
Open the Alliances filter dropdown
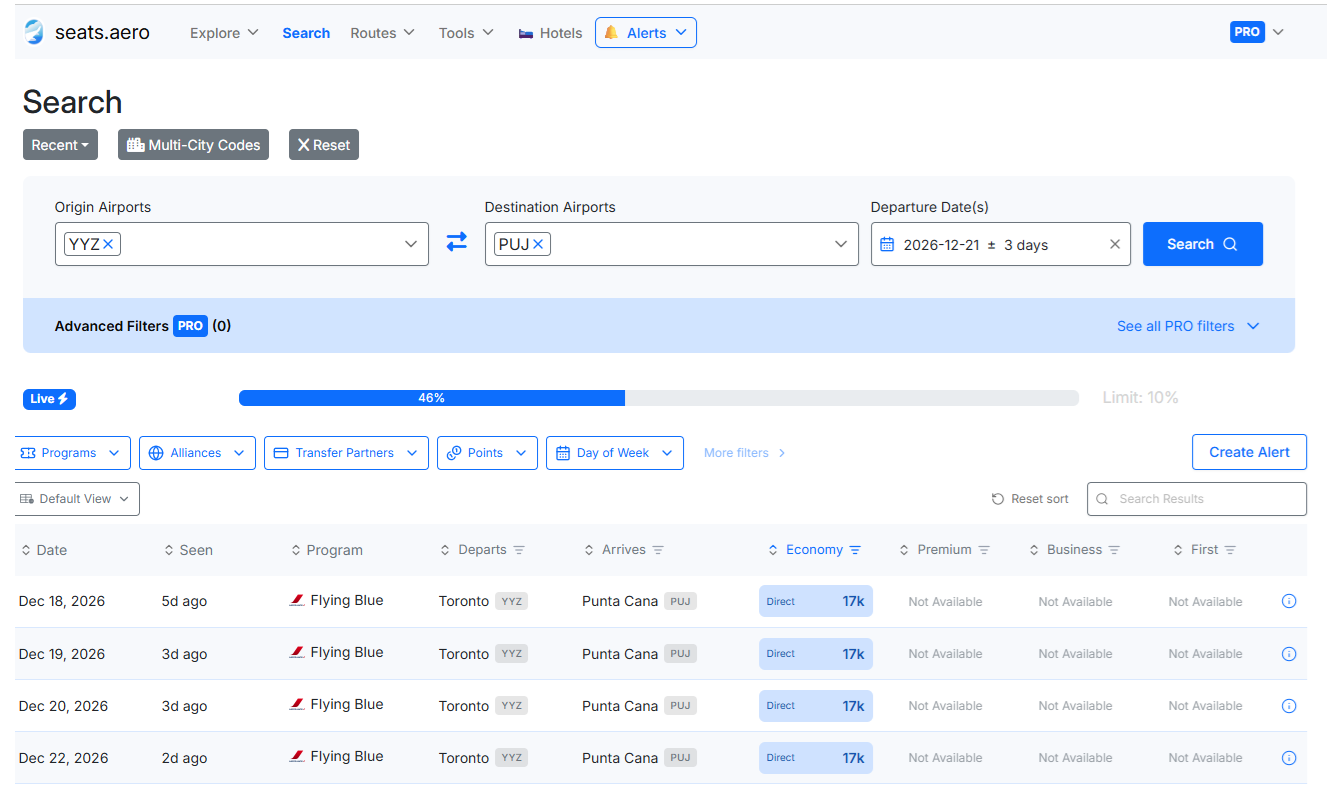[197, 453]
